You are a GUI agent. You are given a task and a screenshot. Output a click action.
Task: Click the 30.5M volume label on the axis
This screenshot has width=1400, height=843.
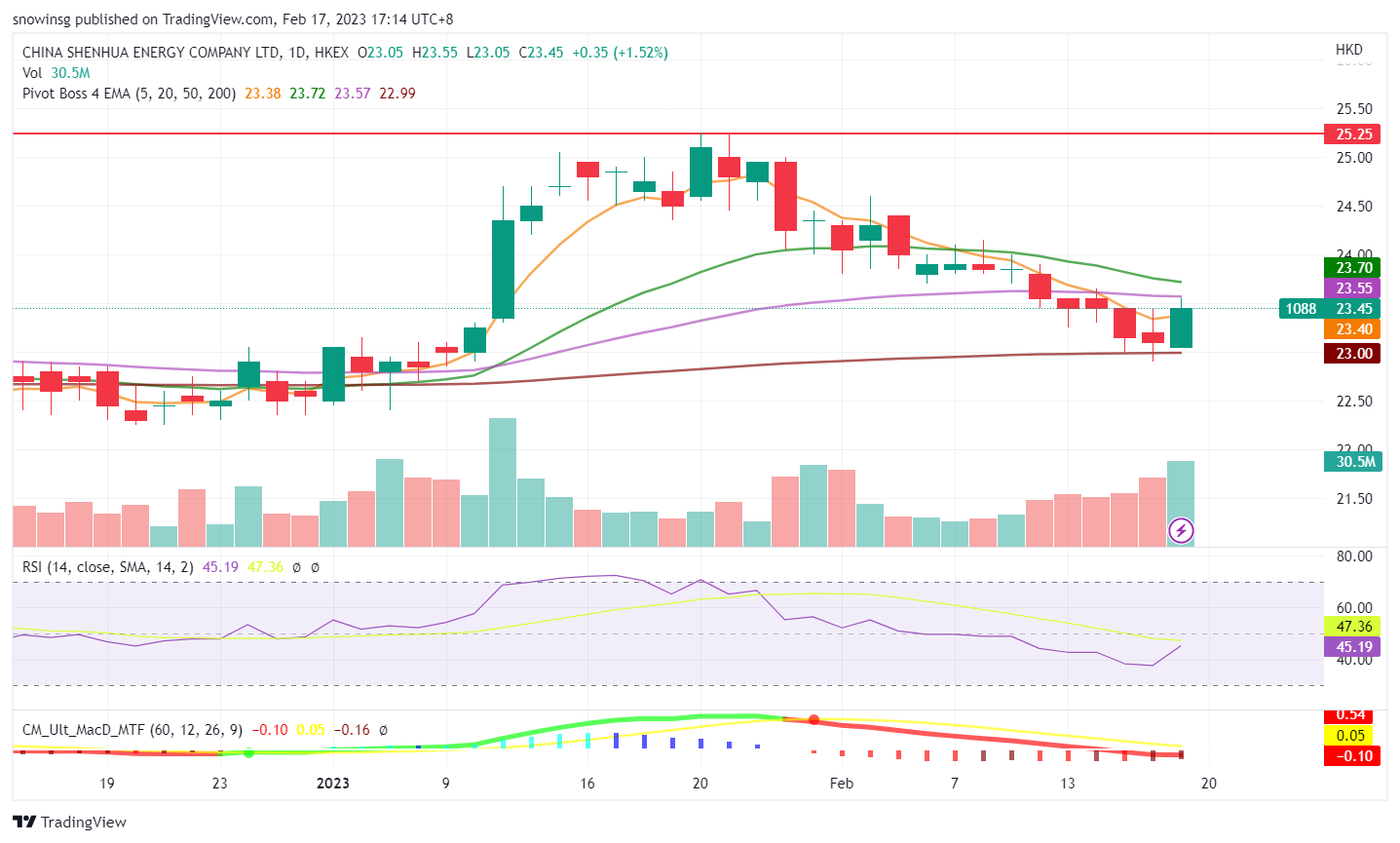pos(1353,462)
